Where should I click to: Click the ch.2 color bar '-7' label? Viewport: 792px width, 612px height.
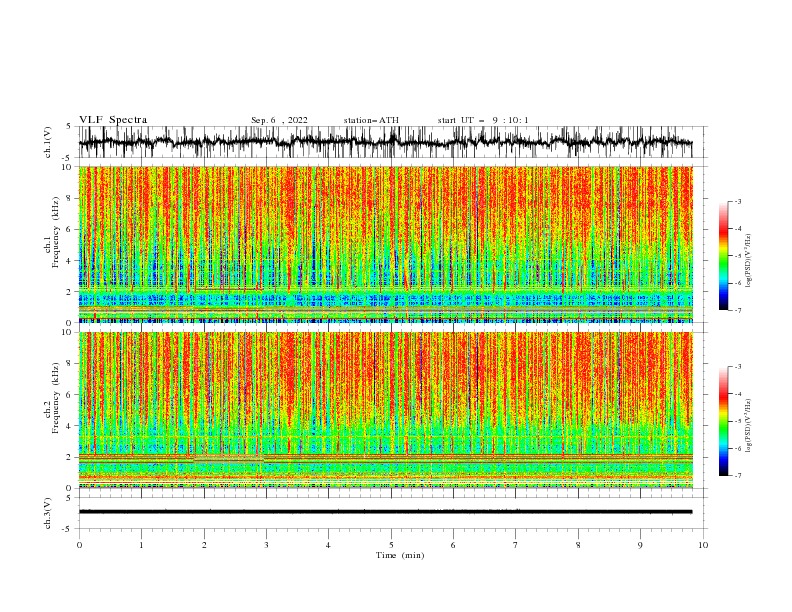coord(738,475)
